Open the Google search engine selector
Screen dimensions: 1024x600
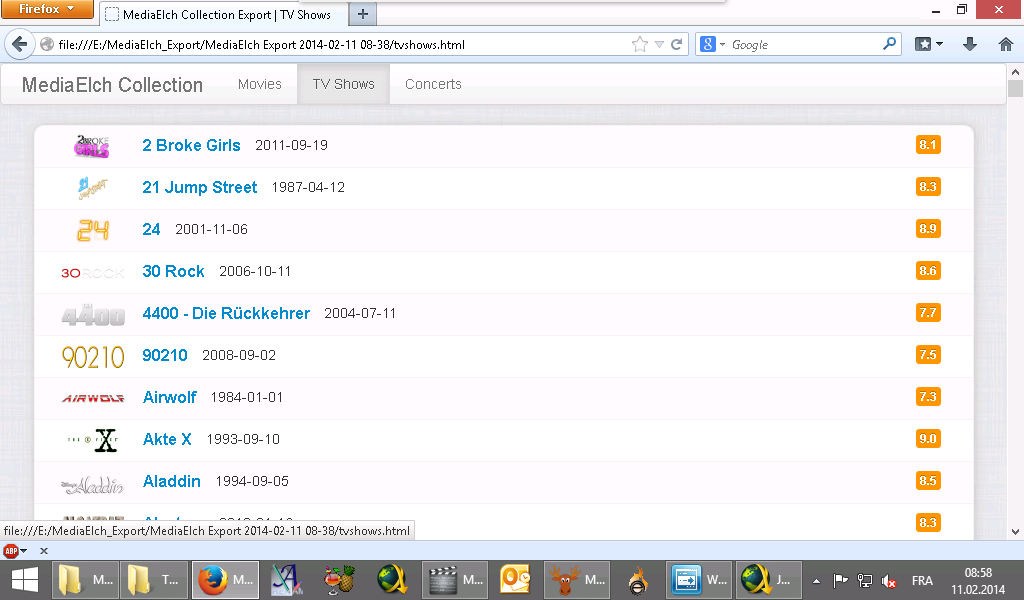point(712,44)
